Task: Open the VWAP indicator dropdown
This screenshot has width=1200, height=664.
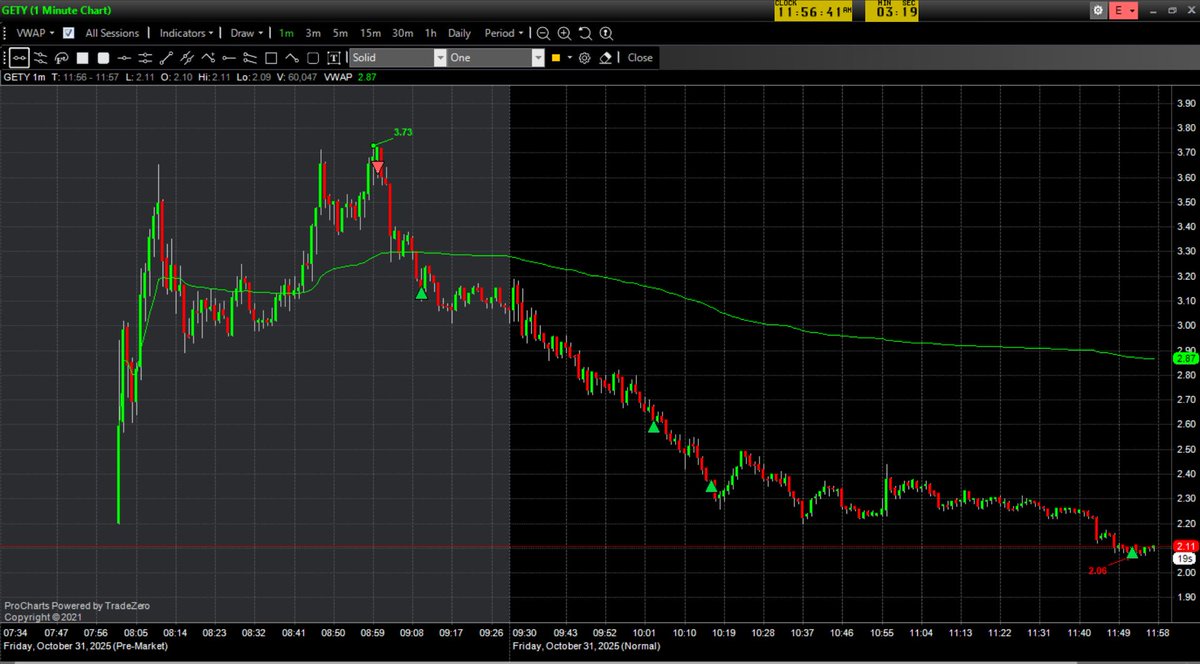Action: click(x=33, y=33)
